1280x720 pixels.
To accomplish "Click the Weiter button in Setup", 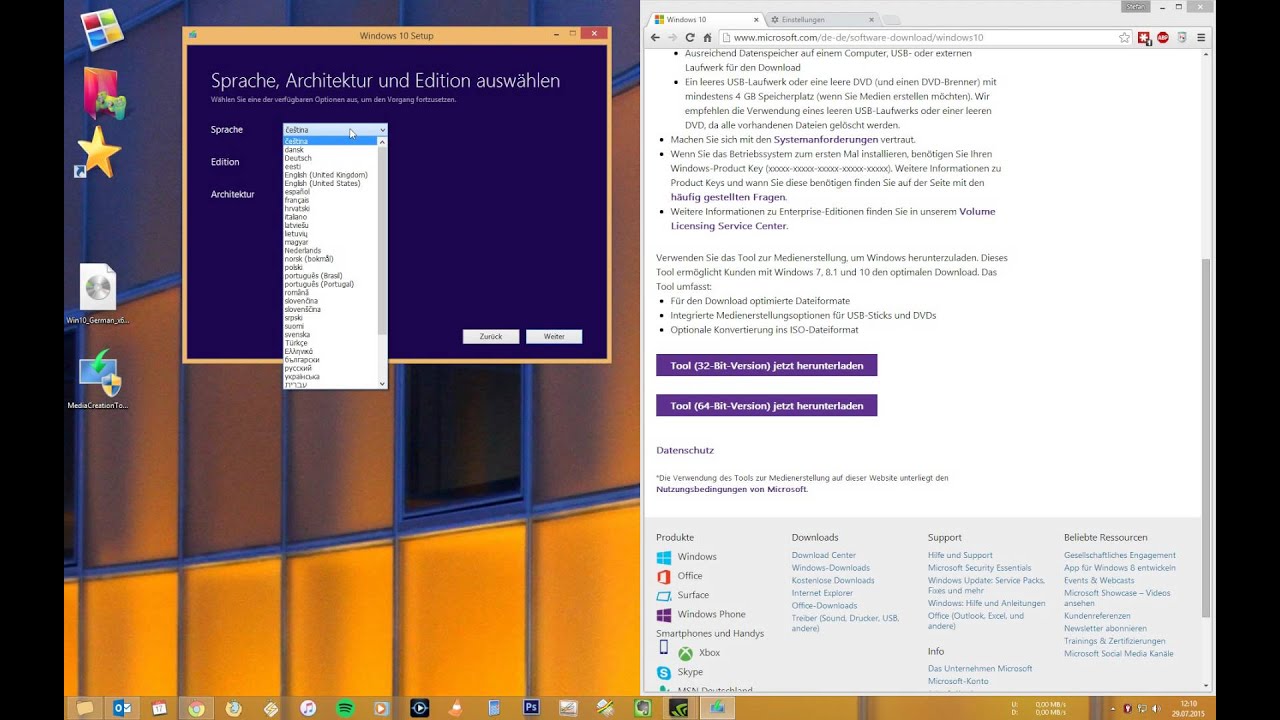I will tap(554, 337).
